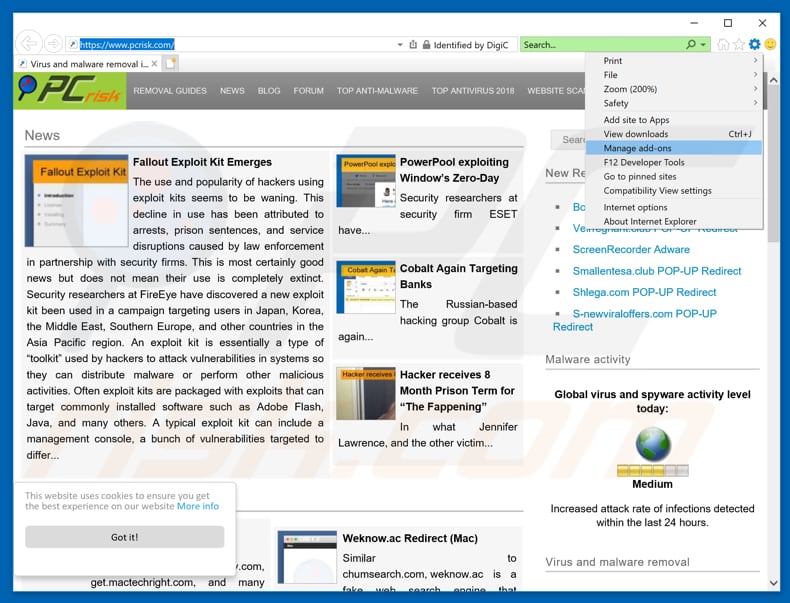The height and width of the screenshot is (603, 790).
Task: Open the address bar autocomplete dropdown arrow
Action: tap(400, 45)
